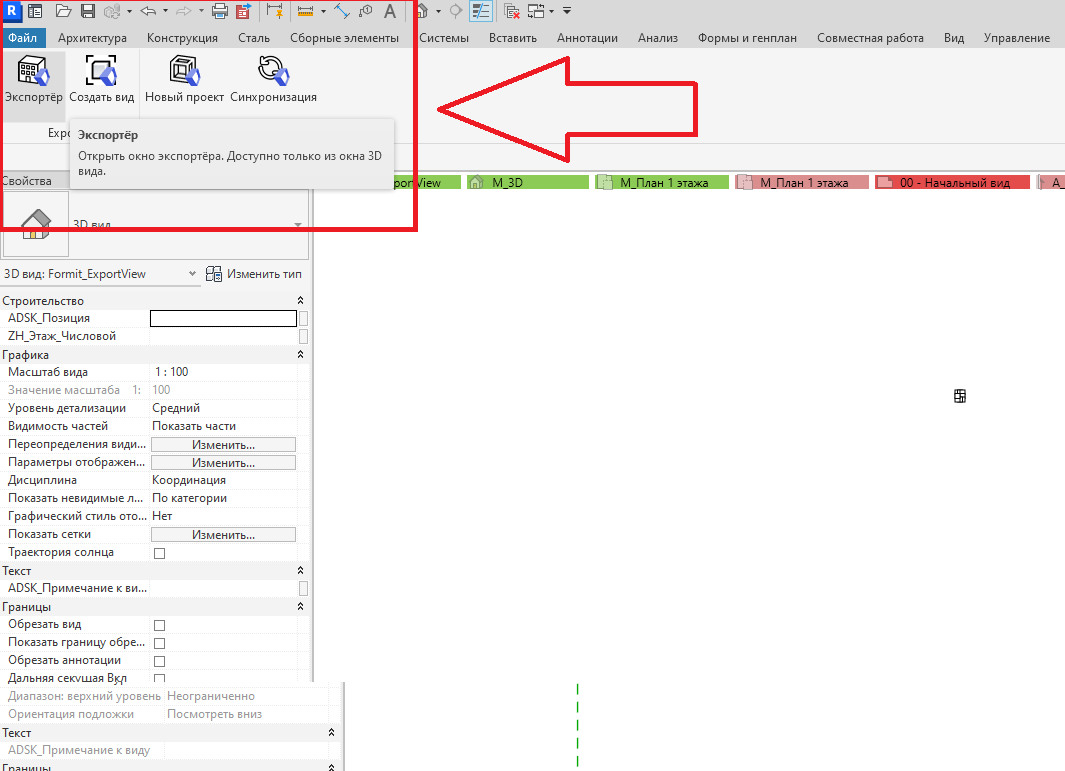Collapse the upper Границы properties group

coord(300,607)
